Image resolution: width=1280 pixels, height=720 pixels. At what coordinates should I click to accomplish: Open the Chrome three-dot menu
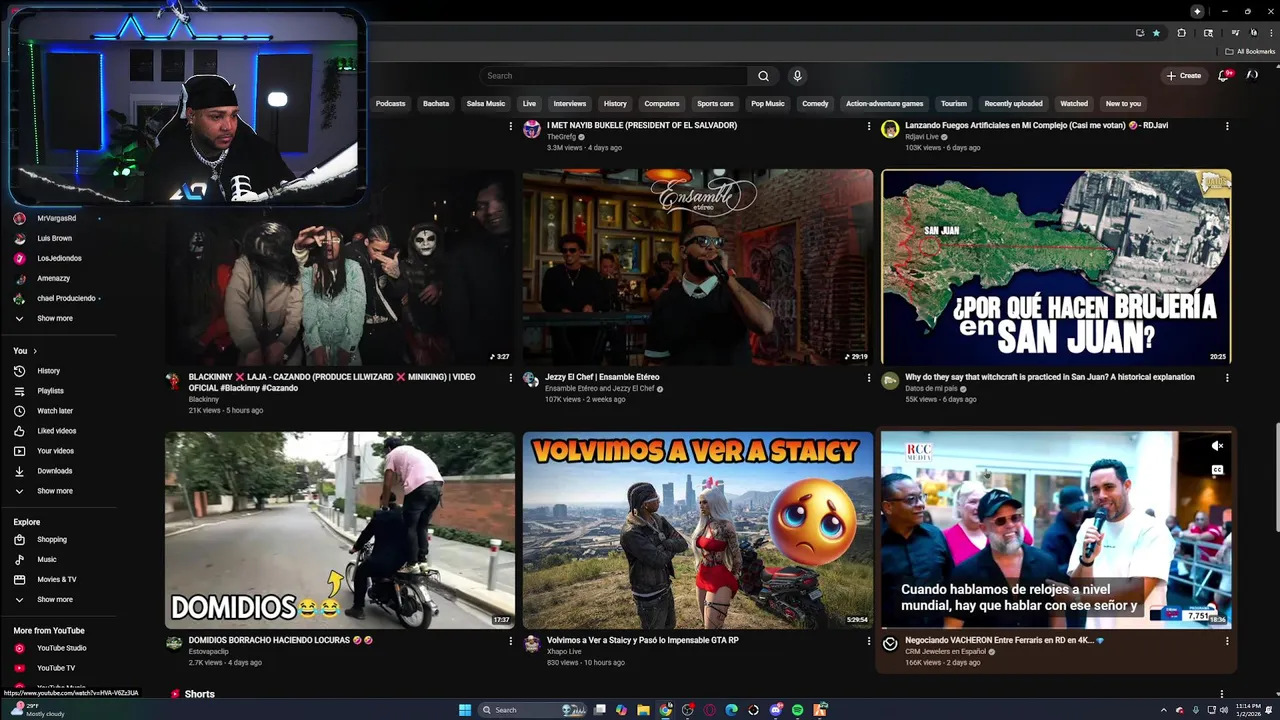click(x=1272, y=33)
